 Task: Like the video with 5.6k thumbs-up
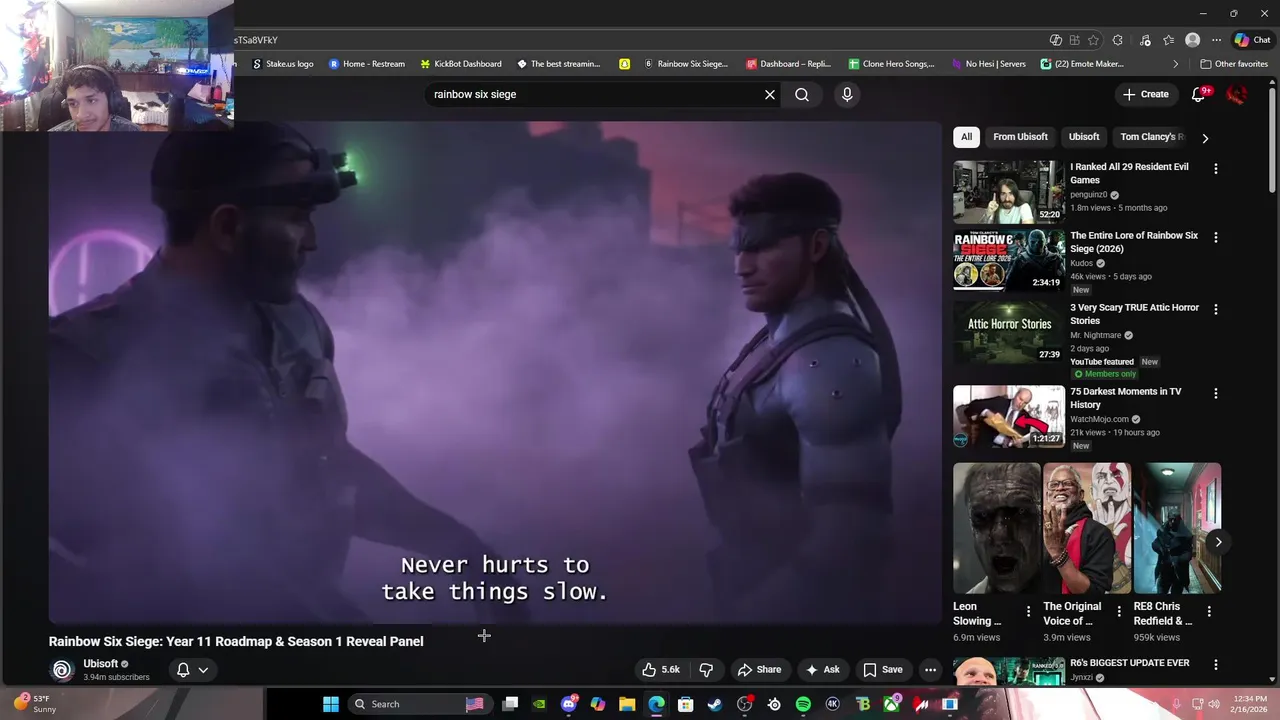point(661,670)
